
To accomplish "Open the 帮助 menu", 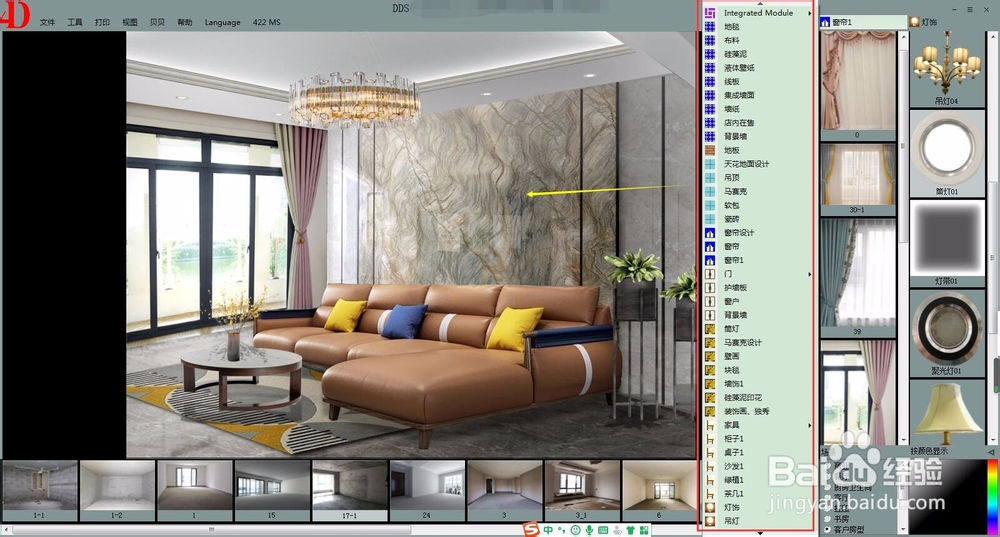I will (184, 22).
